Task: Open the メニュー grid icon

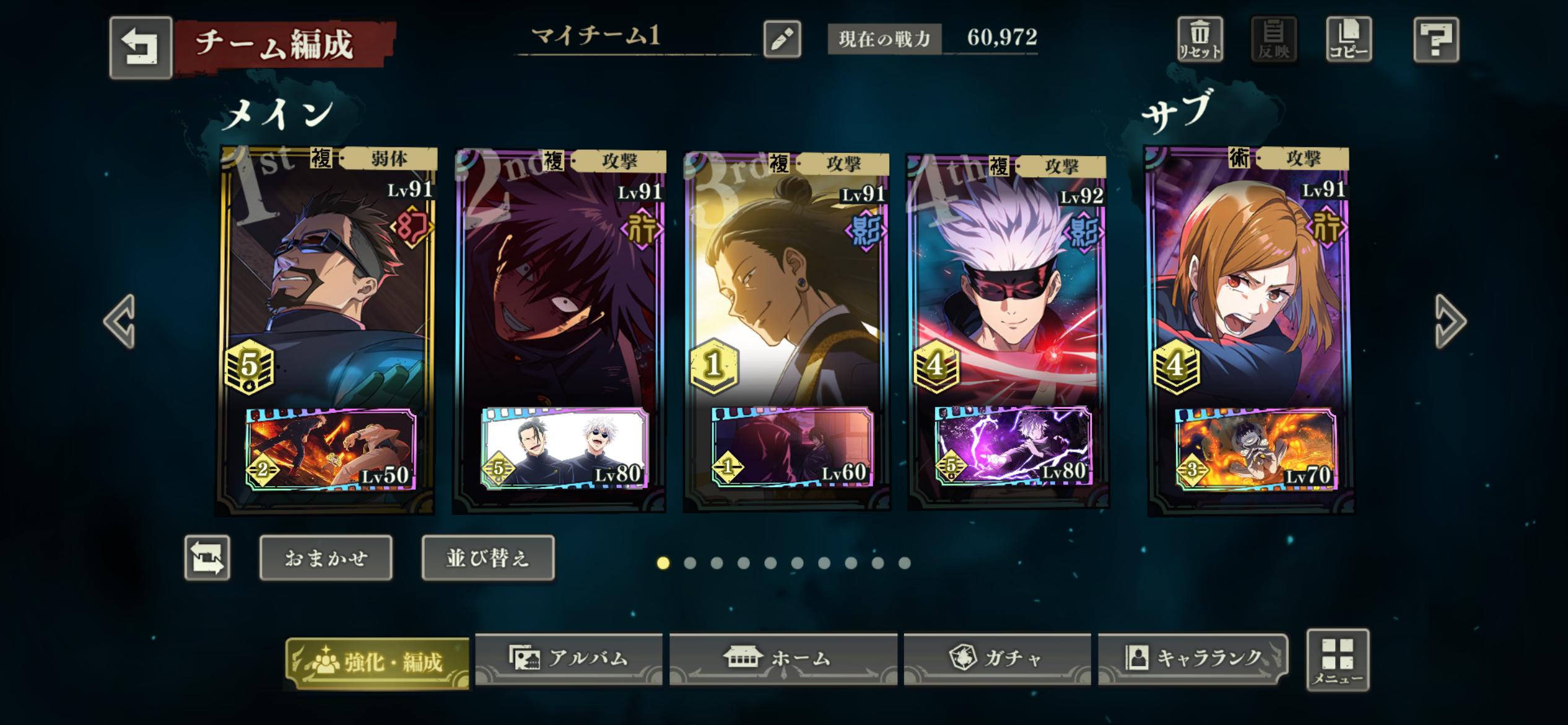Action: tap(1338, 660)
